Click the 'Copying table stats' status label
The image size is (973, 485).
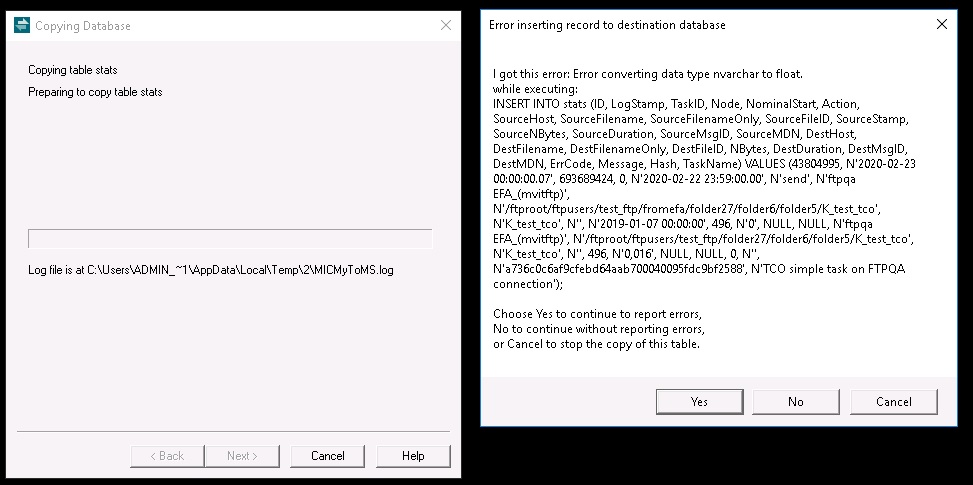(x=79, y=70)
